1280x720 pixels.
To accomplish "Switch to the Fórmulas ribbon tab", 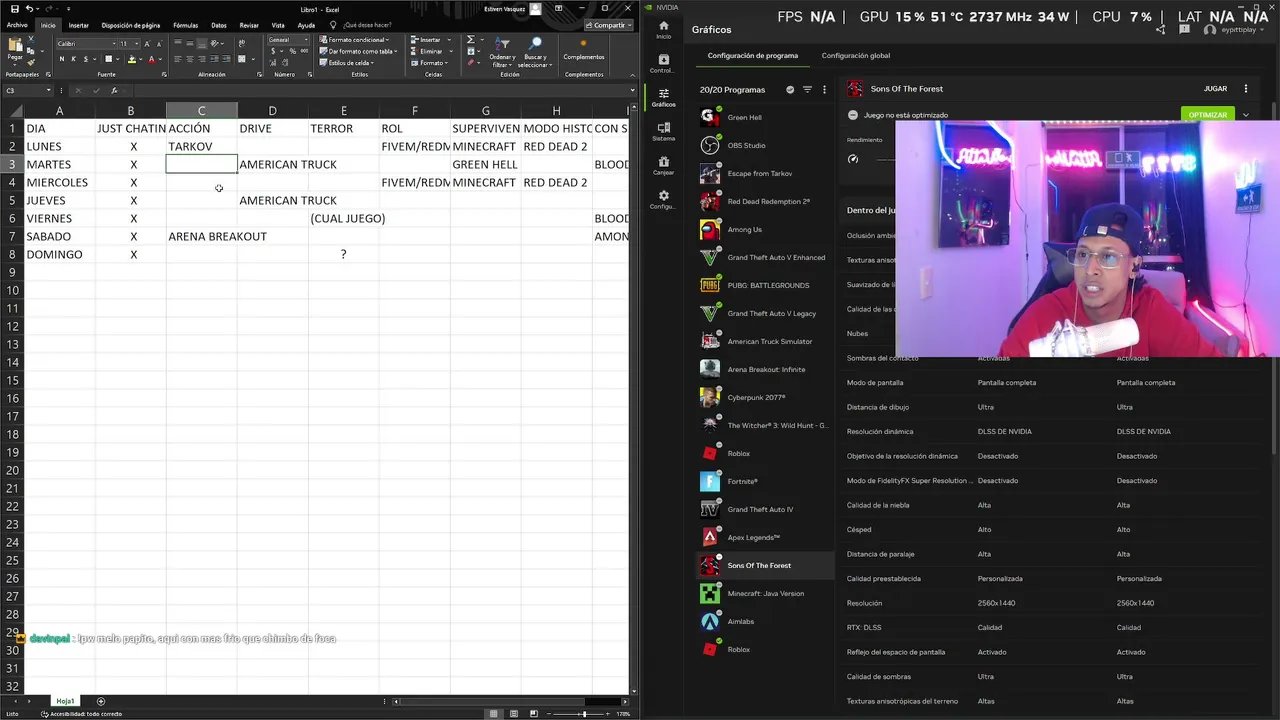I will coord(185,25).
